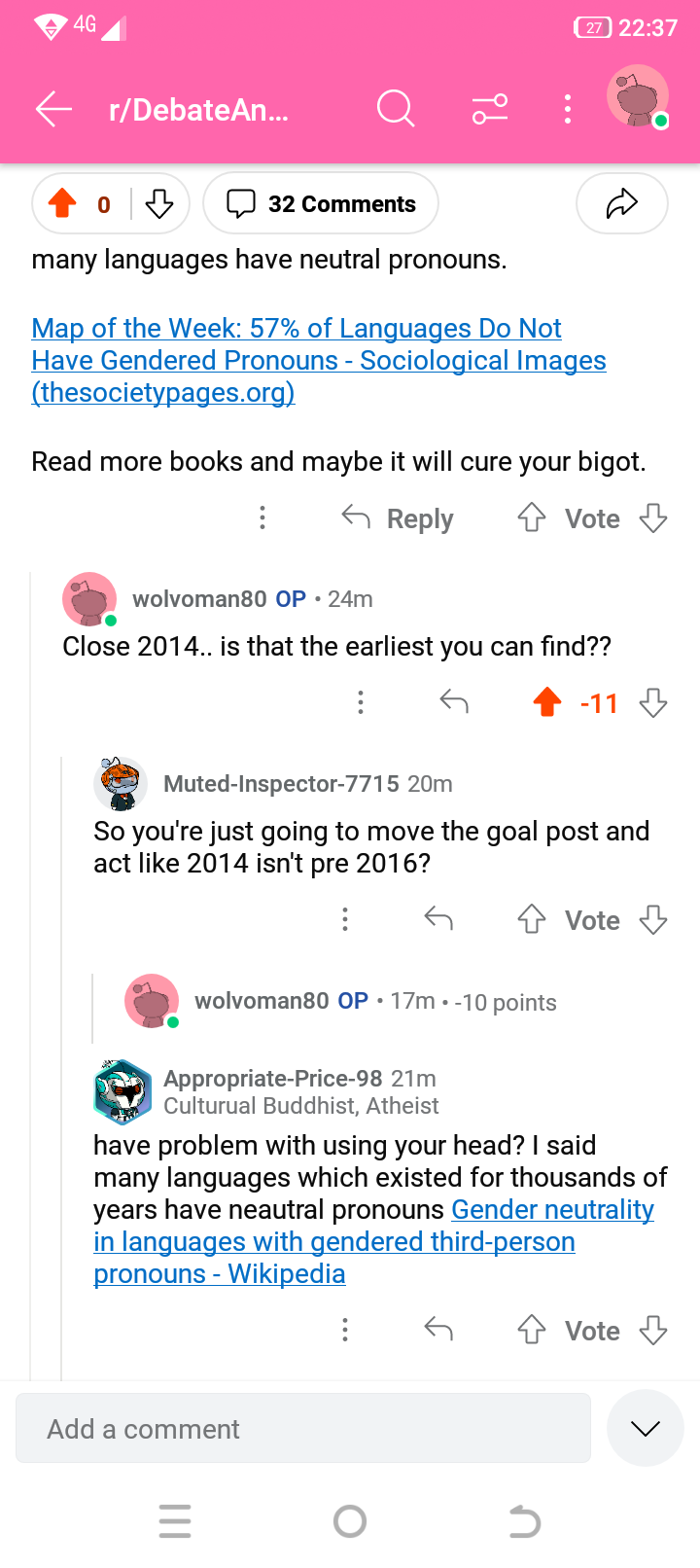
Task: Reply arrow on Muted-Inspector-7715's comment
Action: click(438, 919)
